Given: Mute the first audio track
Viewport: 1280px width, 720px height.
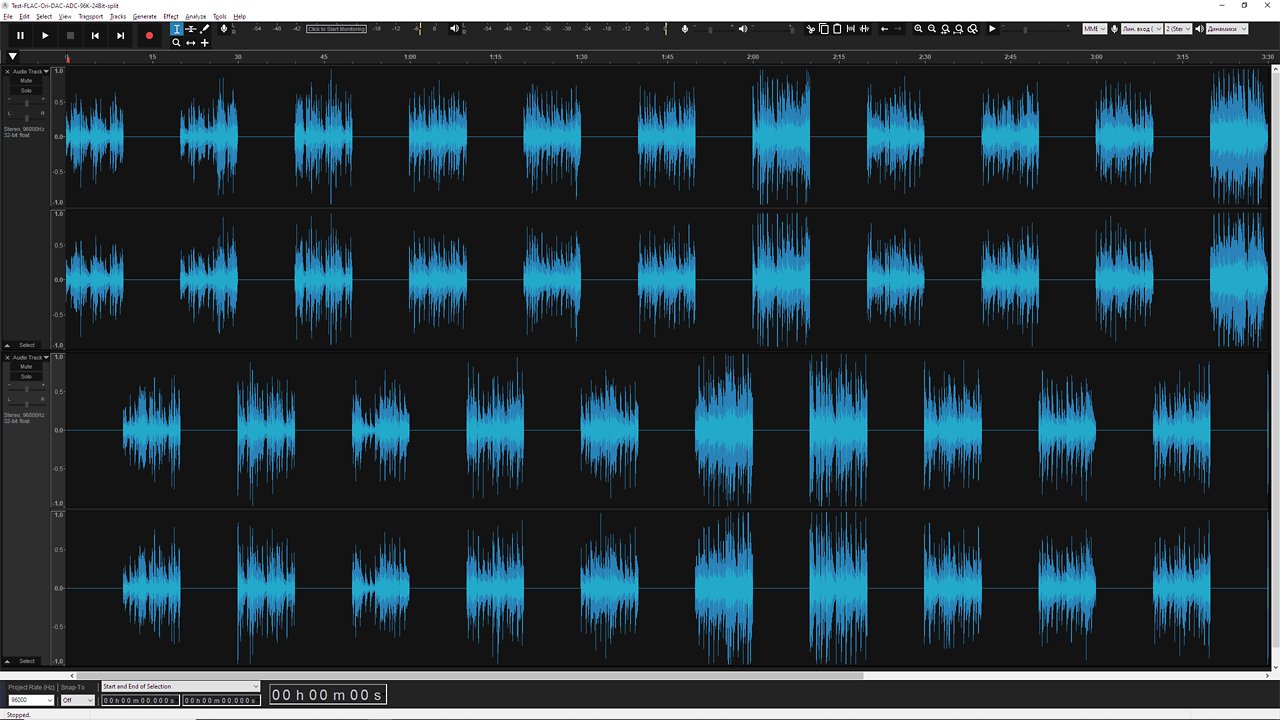Looking at the screenshot, I should 26,81.
